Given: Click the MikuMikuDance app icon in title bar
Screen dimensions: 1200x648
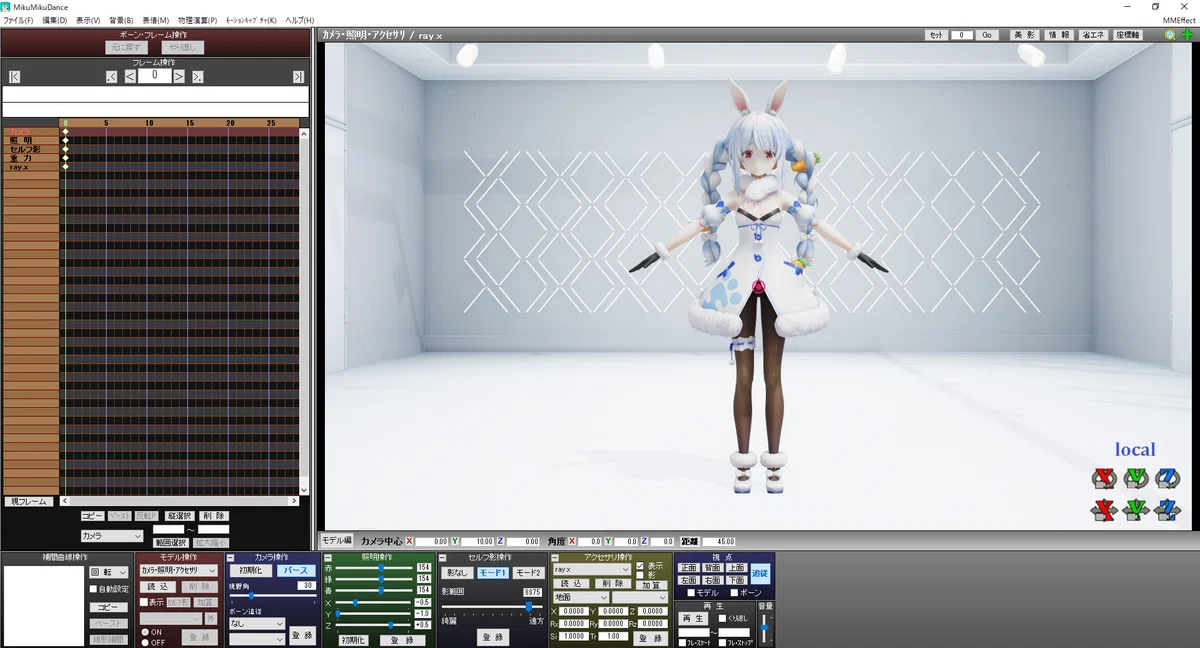Looking at the screenshot, I should 7,7.
